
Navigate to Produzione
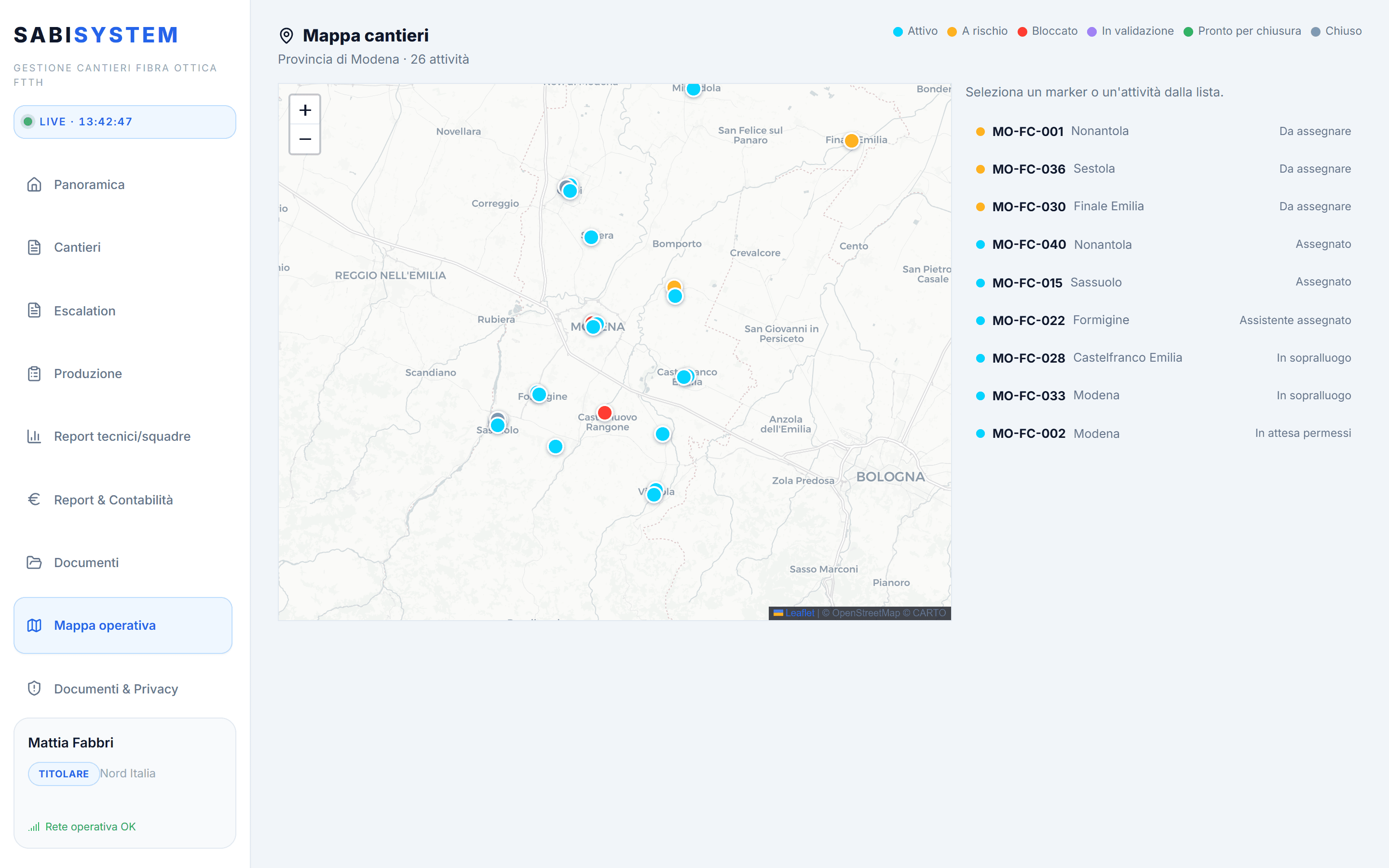point(123,374)
